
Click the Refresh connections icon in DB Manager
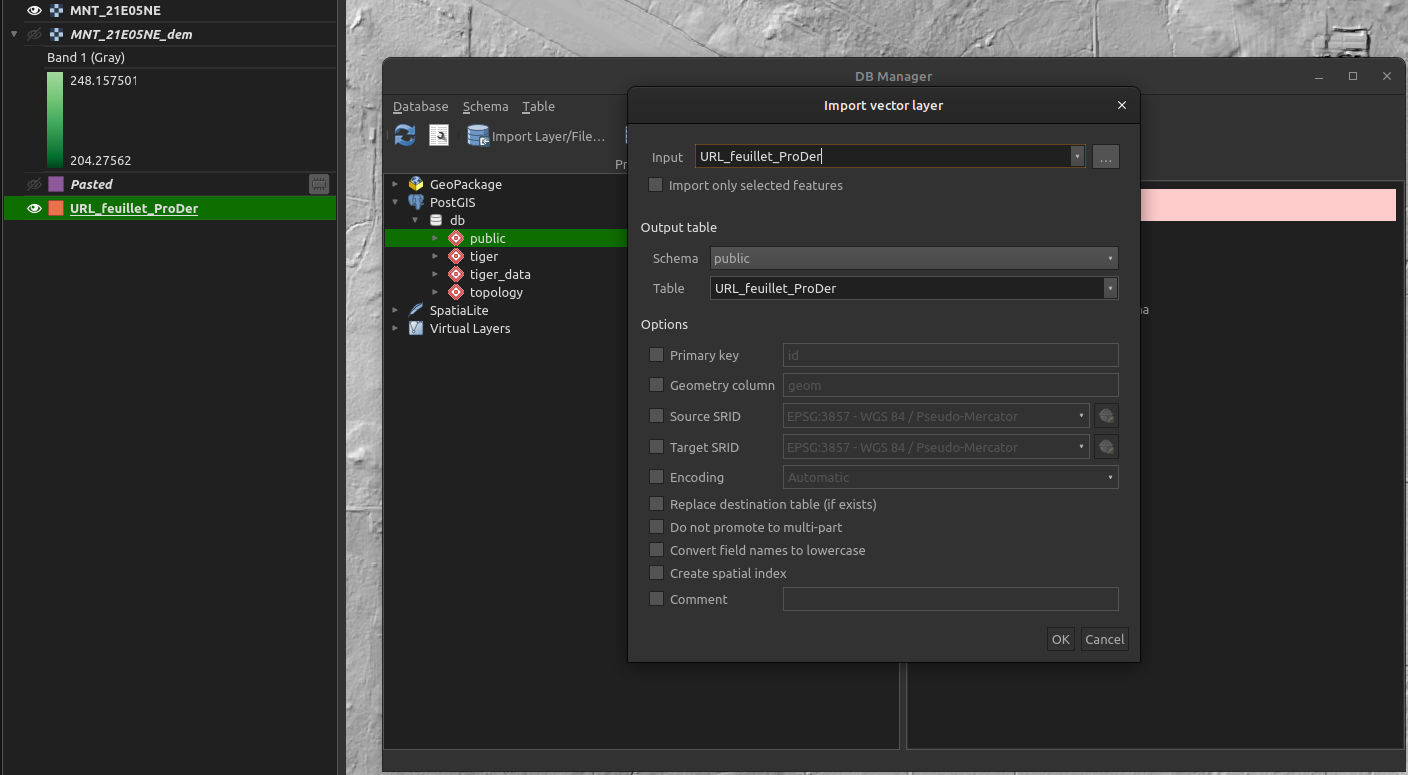(x=404, y=135)
